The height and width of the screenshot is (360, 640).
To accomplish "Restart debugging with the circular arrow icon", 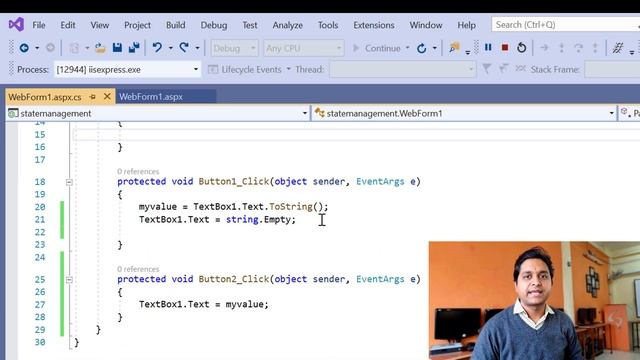I will [522, 48].
